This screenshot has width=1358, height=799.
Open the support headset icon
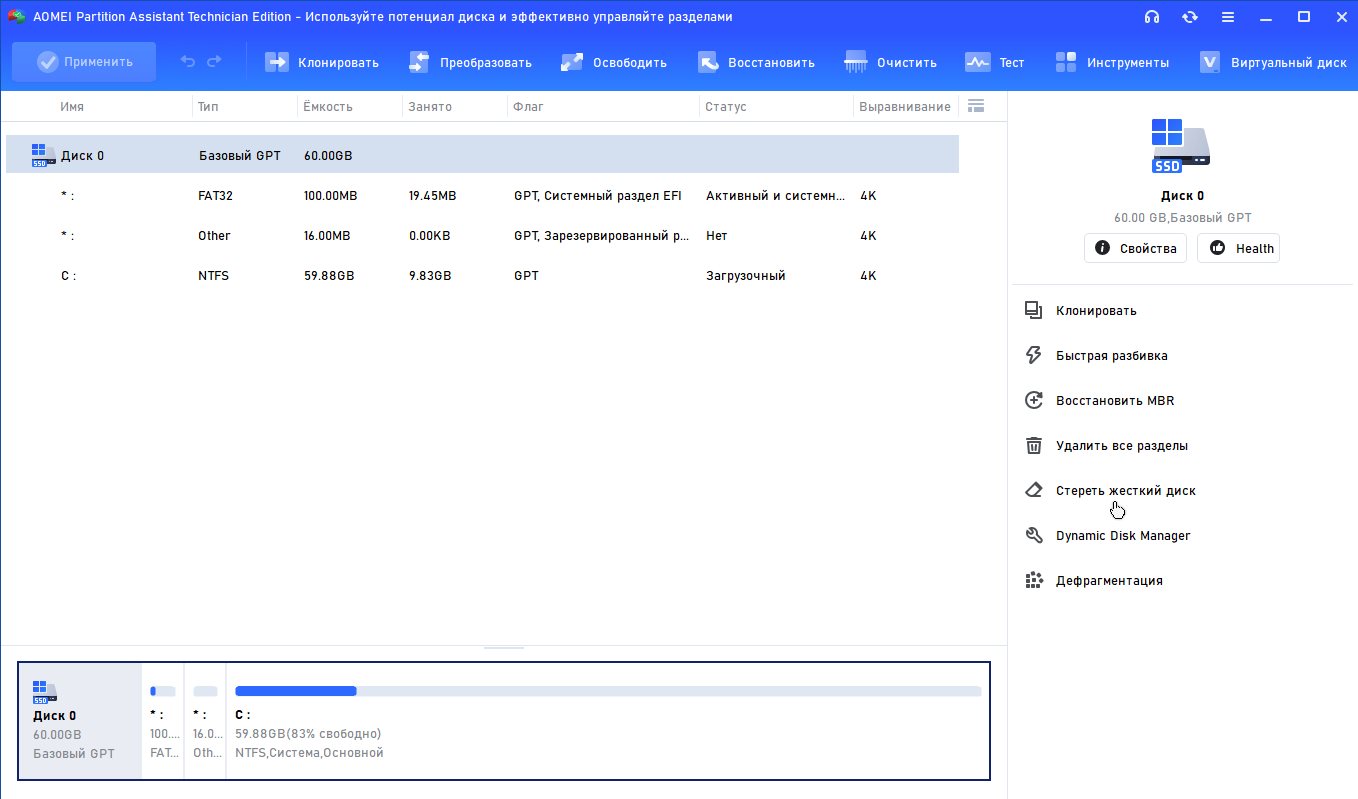coord(1152,17)
